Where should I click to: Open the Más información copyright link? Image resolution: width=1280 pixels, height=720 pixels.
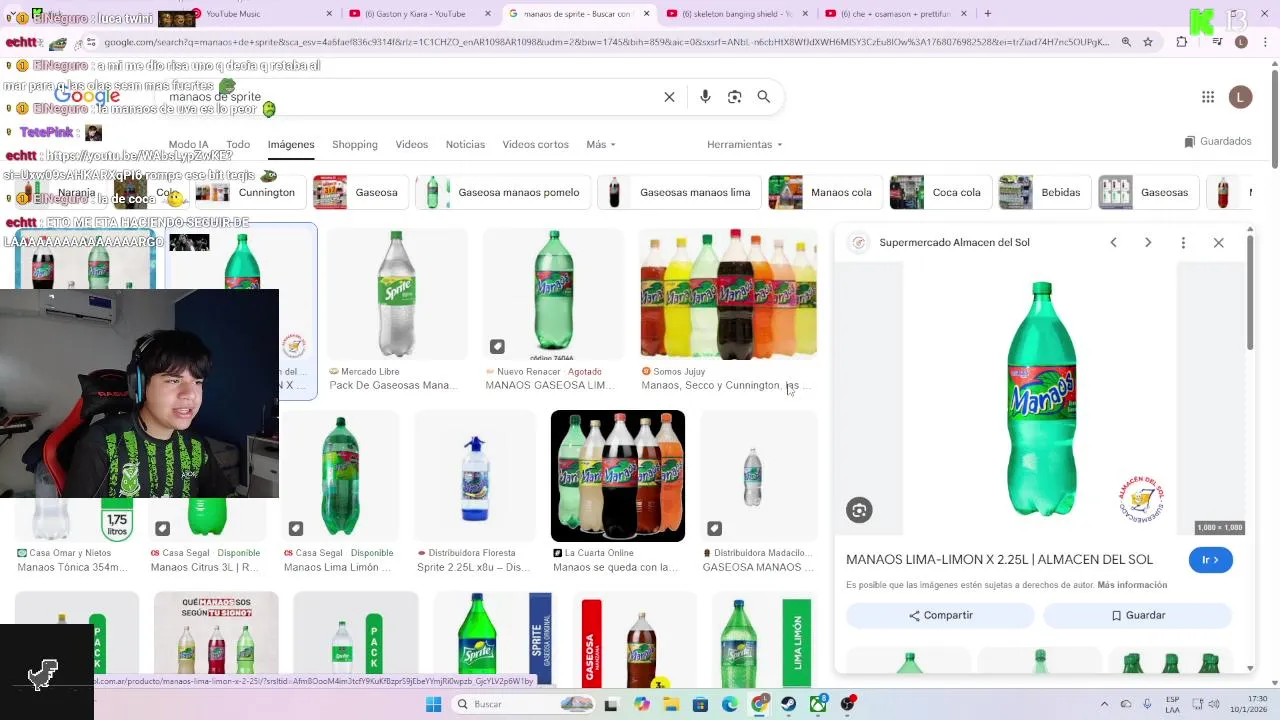click(x=1132, y=585)
